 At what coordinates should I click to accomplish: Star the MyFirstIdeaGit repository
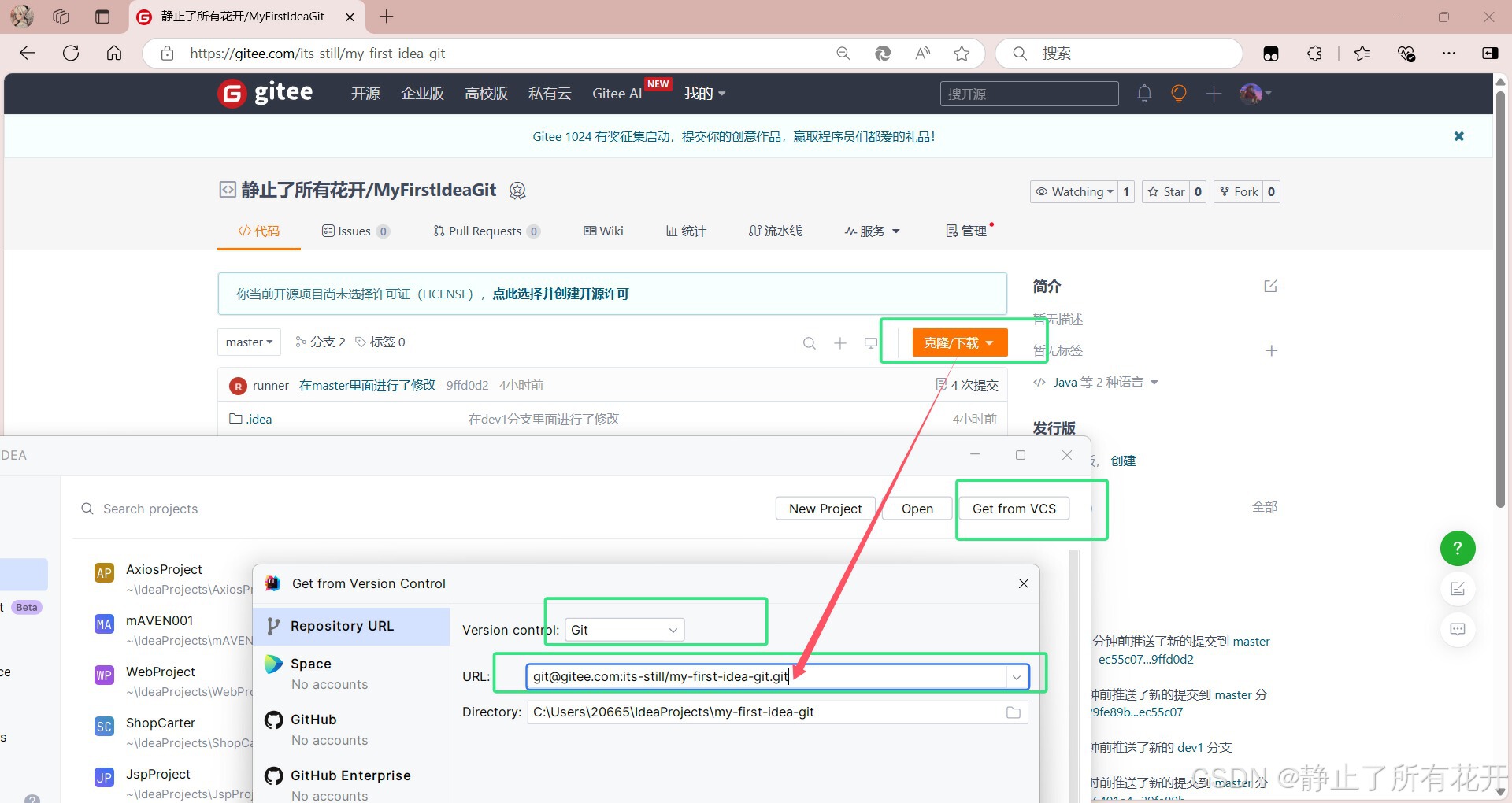tap(1166, 191)
